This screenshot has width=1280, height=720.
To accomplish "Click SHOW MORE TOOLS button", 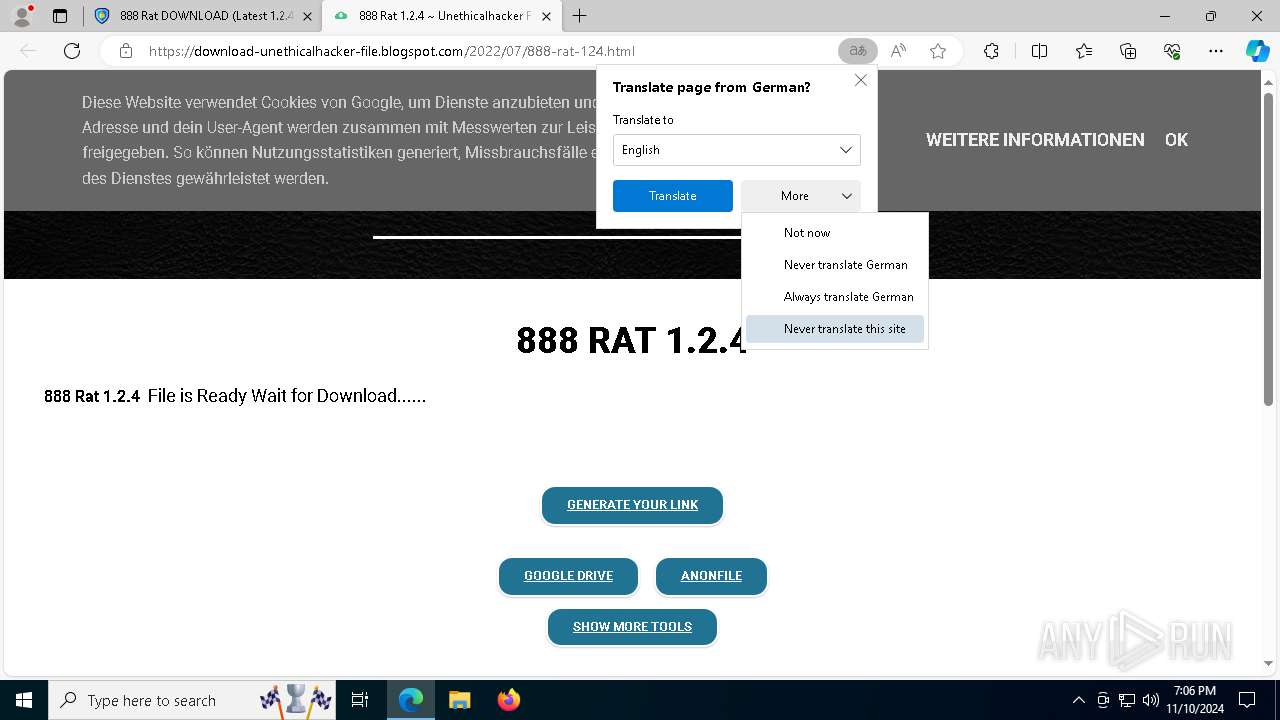I will 632,627.
